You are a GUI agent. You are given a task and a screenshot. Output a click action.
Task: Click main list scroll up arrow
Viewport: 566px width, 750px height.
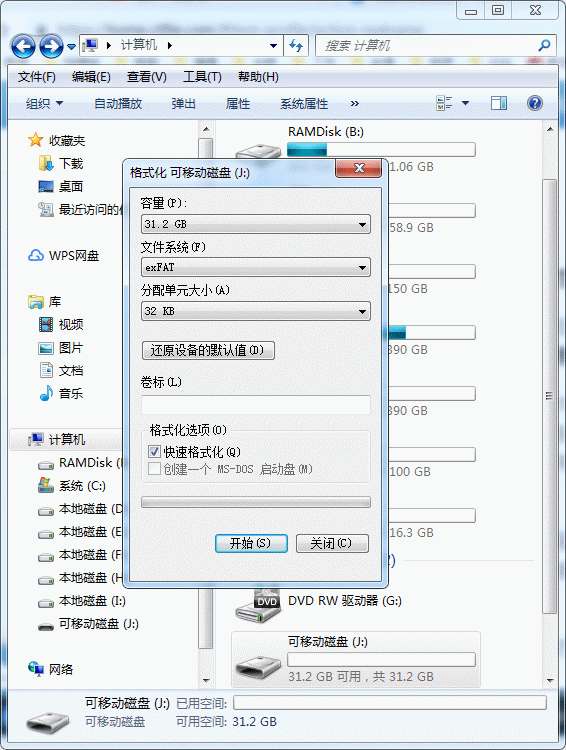coord(550,129)
